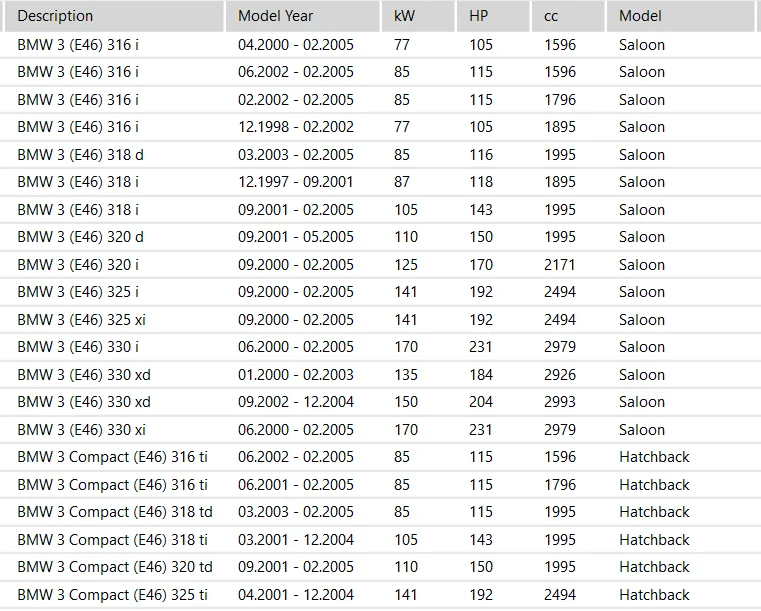Viewport: 761px width, 611px height.
Task: Select the BMW 3 (E46) 318 d description
Action: (x=81, y=155)
